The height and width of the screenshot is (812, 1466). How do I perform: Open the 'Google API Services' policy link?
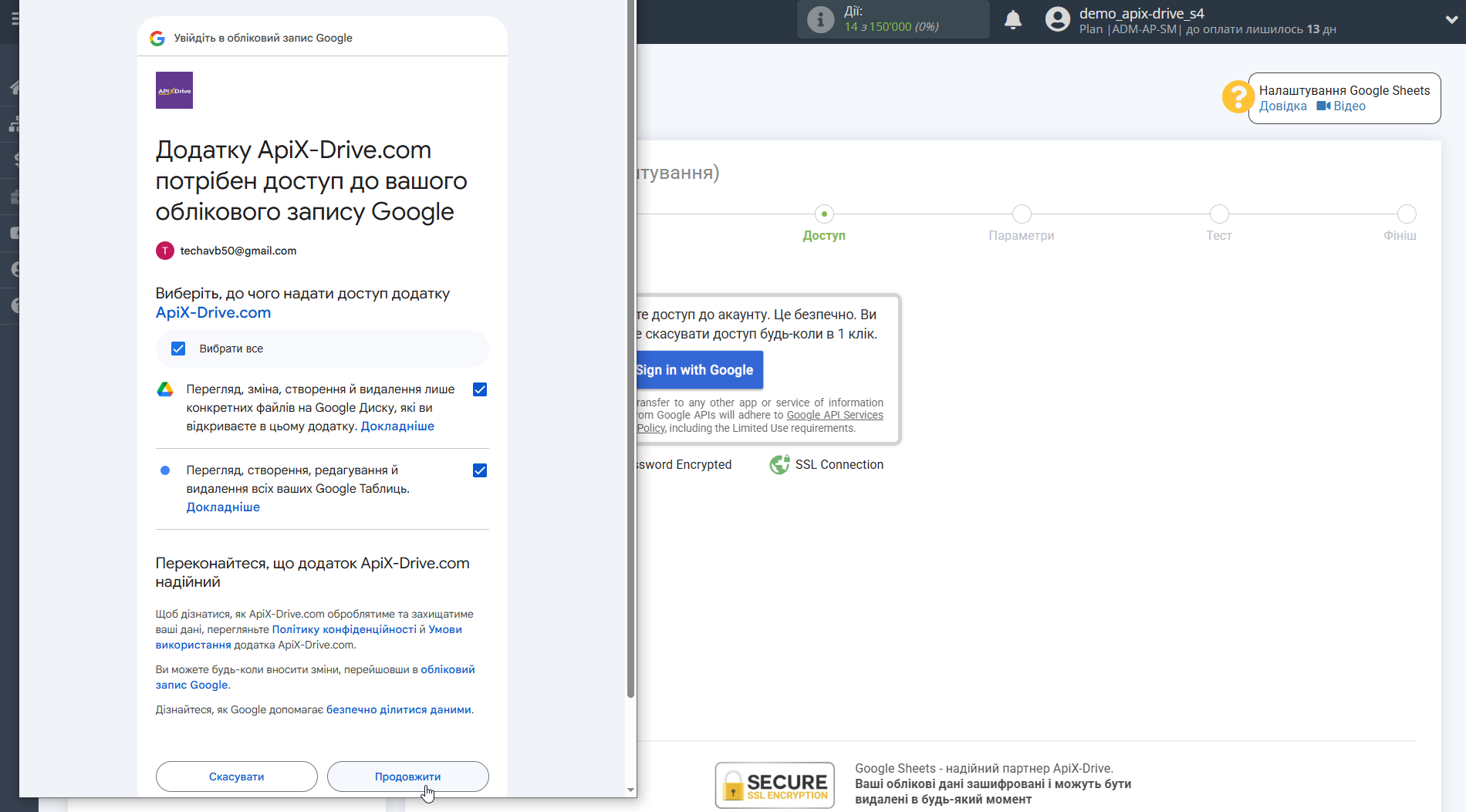(835, 415)
